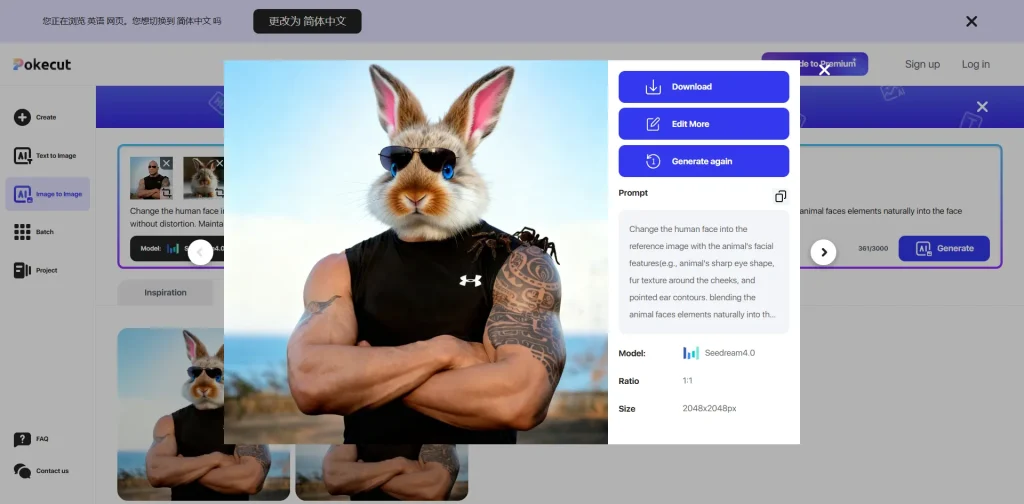Viewport: 1024px width, 504px height.
Task: Click the Download icon on the Download button
Action: (653, 87)
